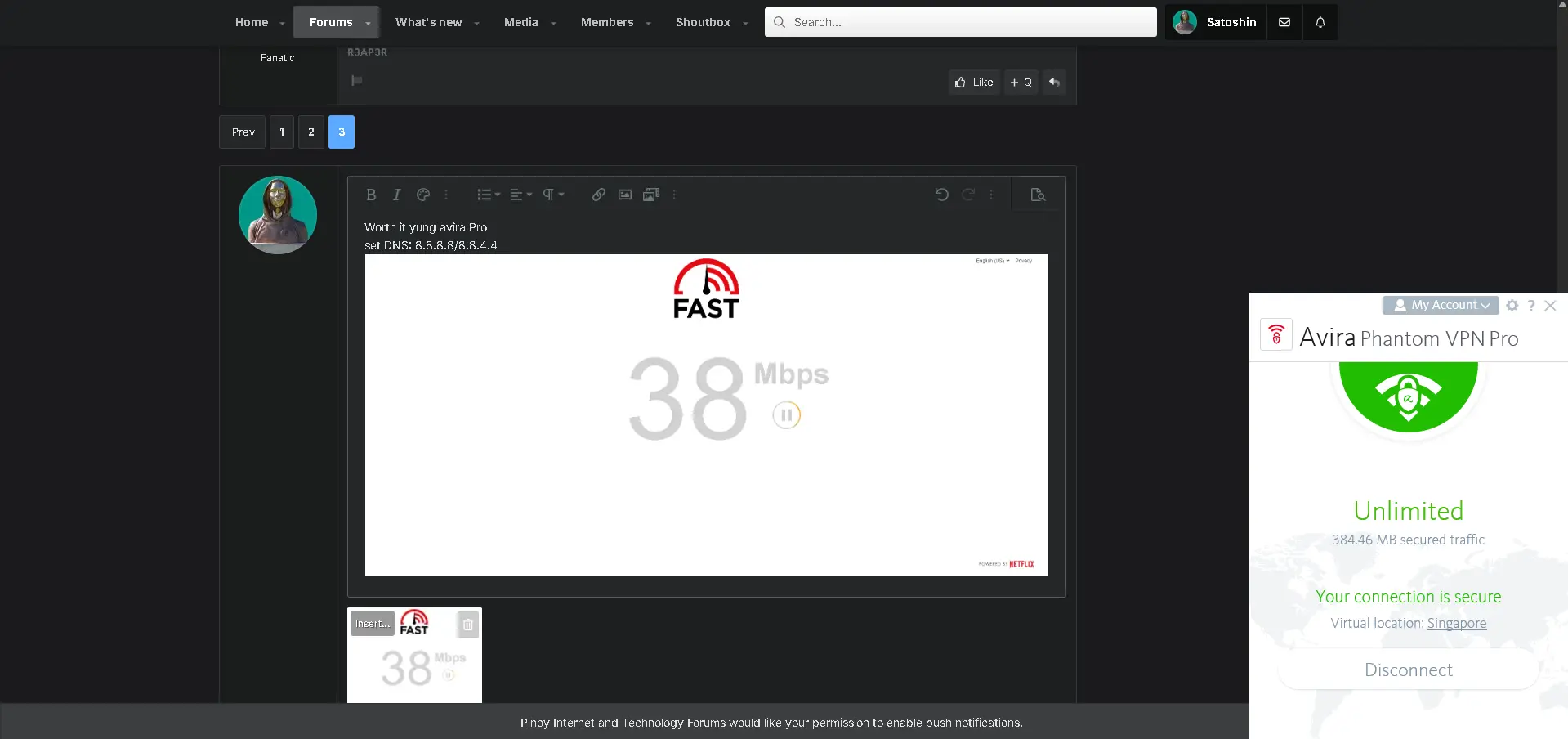The image size is (1568, 739).
Task: Change virtual location via Singapore link
Action: point(1457,623)
